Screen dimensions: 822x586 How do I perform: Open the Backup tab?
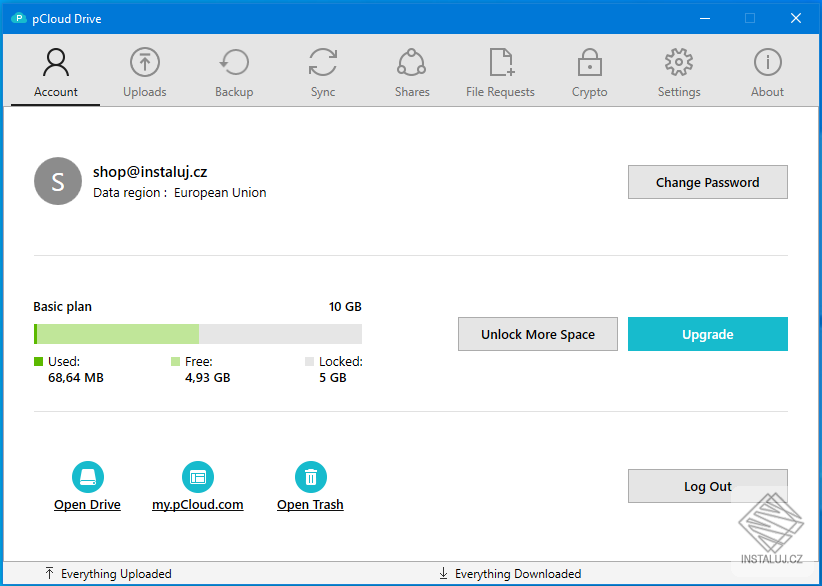pyautogui.click(x=234, y=72)
